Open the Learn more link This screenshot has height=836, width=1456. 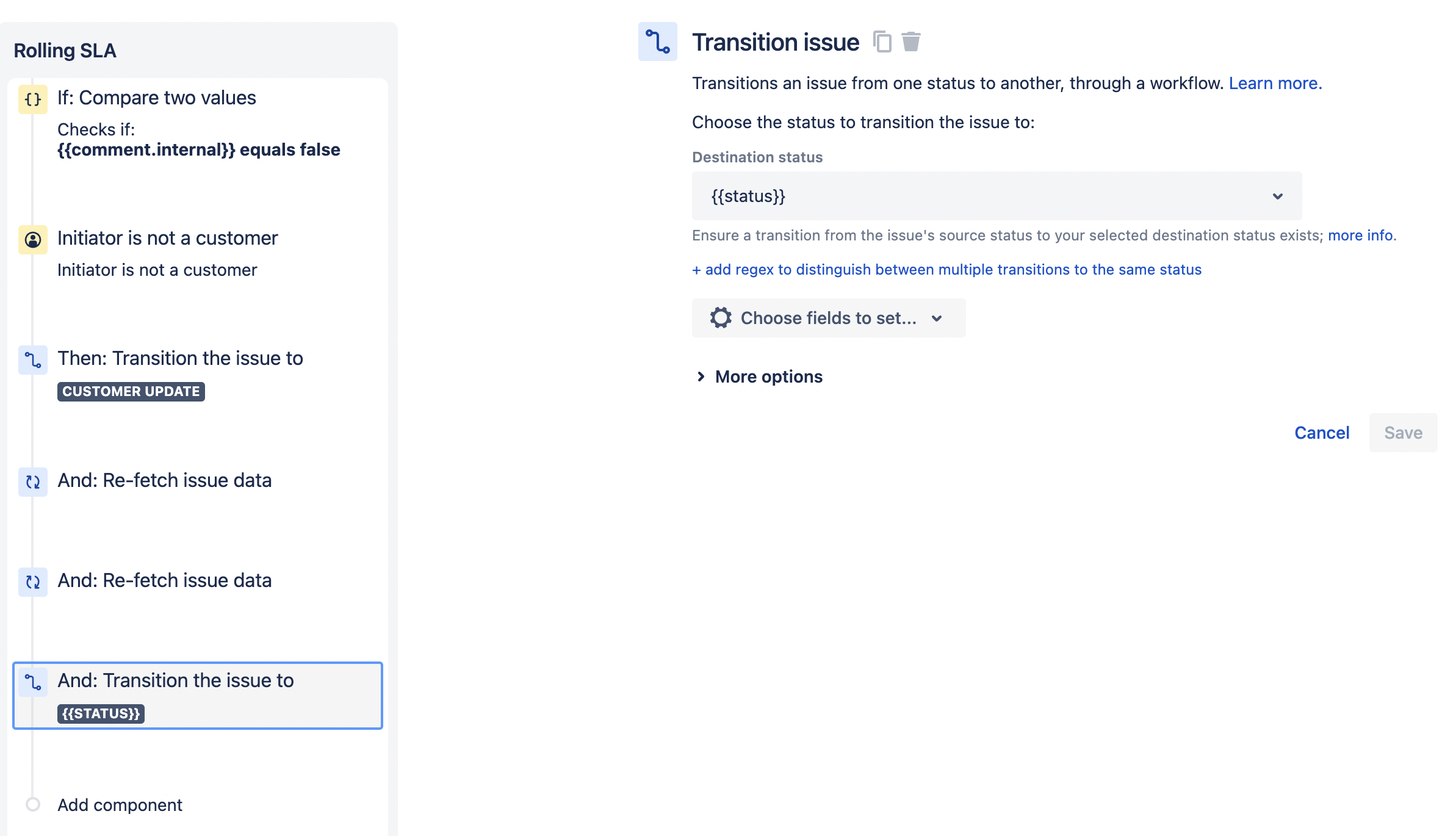coord(1275,83)
